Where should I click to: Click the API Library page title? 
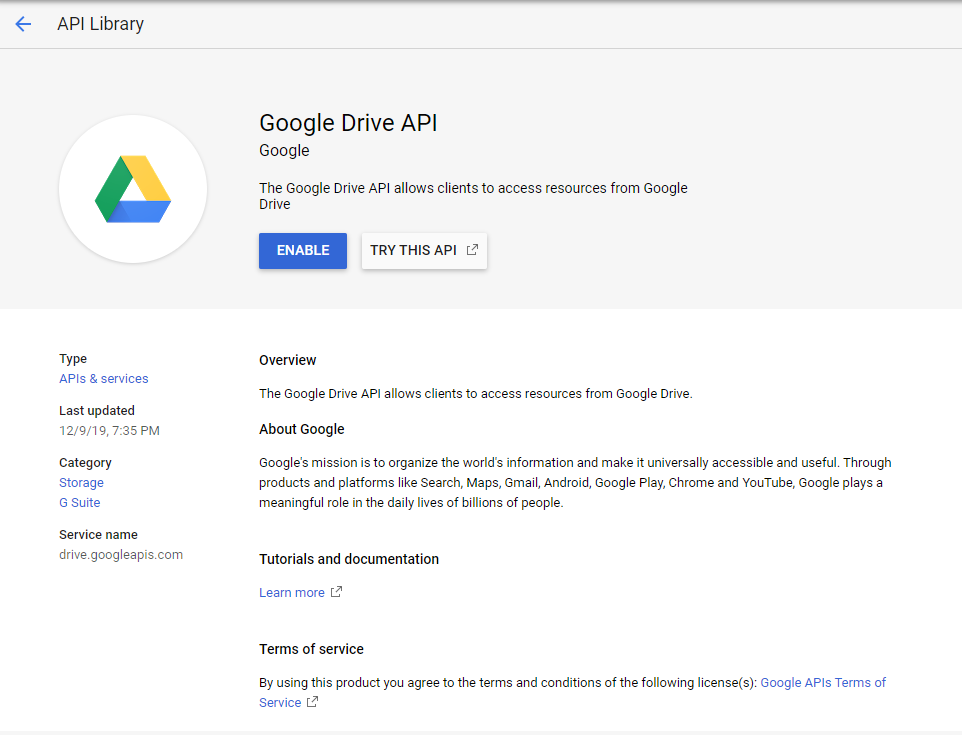[x=100, y=24]
